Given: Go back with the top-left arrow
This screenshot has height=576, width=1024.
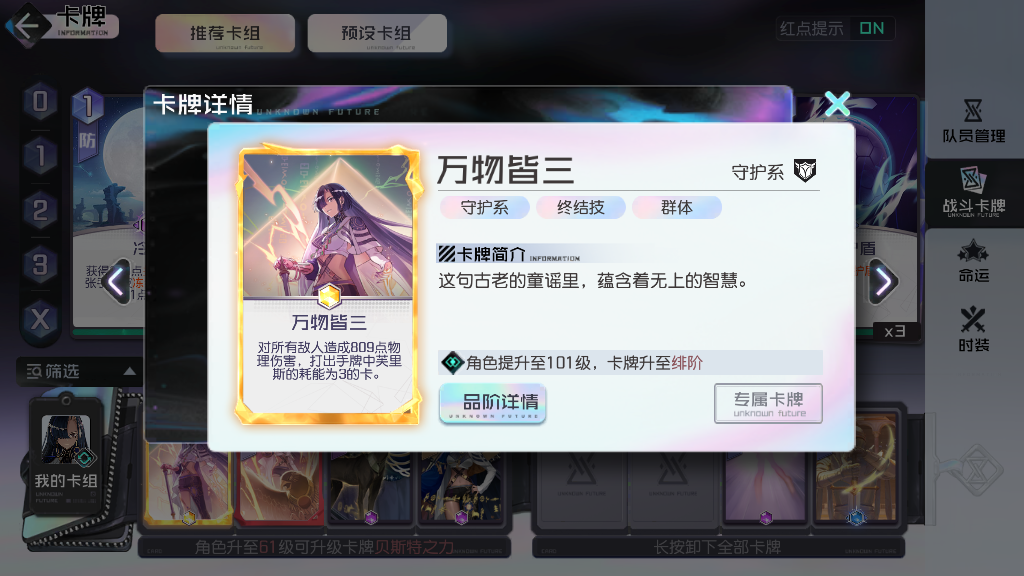Looking at the screenshot, I should coord(26,27).
